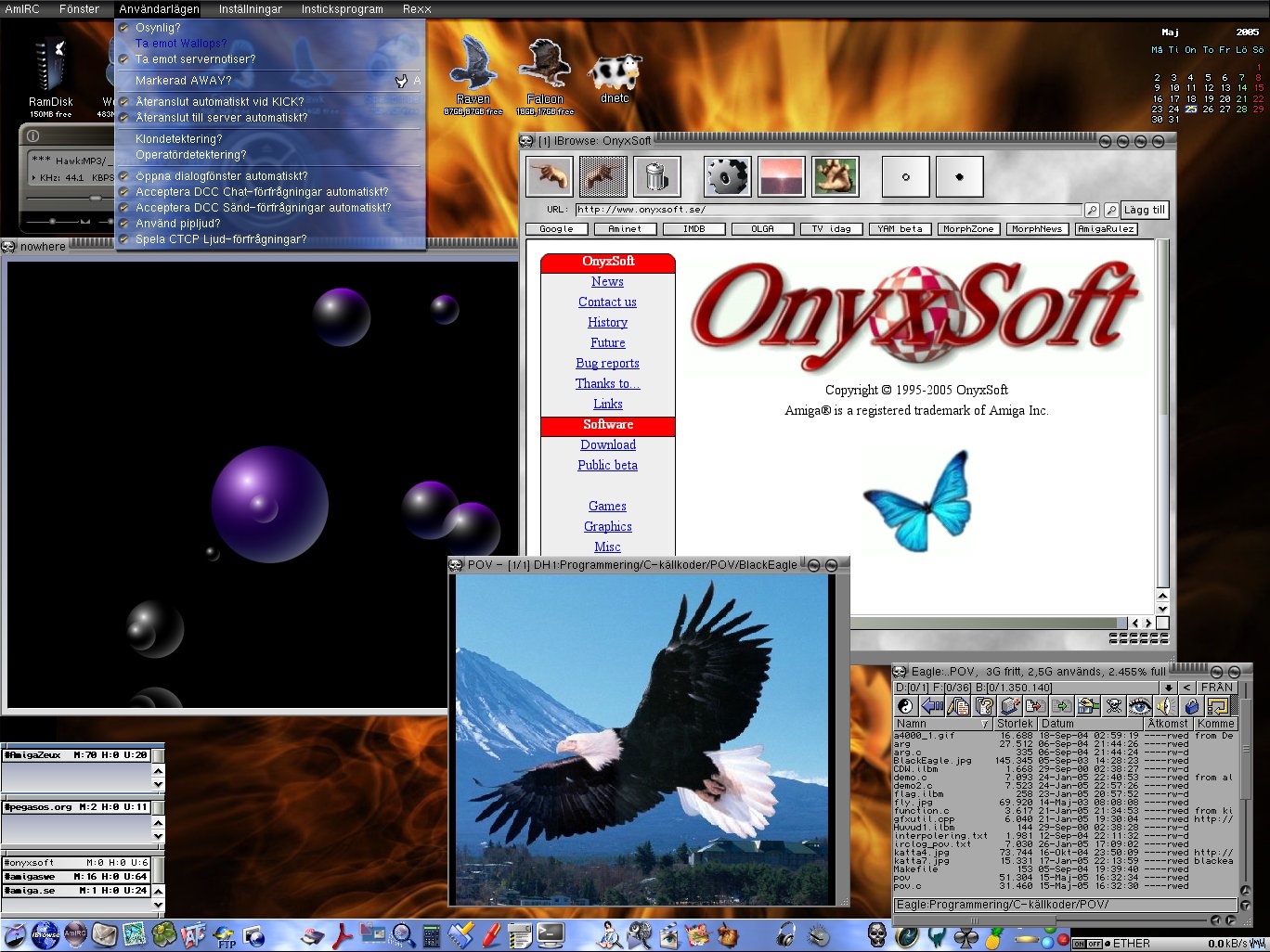Click the speaker sound icon in file manager
This screenshot has height=952, width=1270.
pos(1166,707)
